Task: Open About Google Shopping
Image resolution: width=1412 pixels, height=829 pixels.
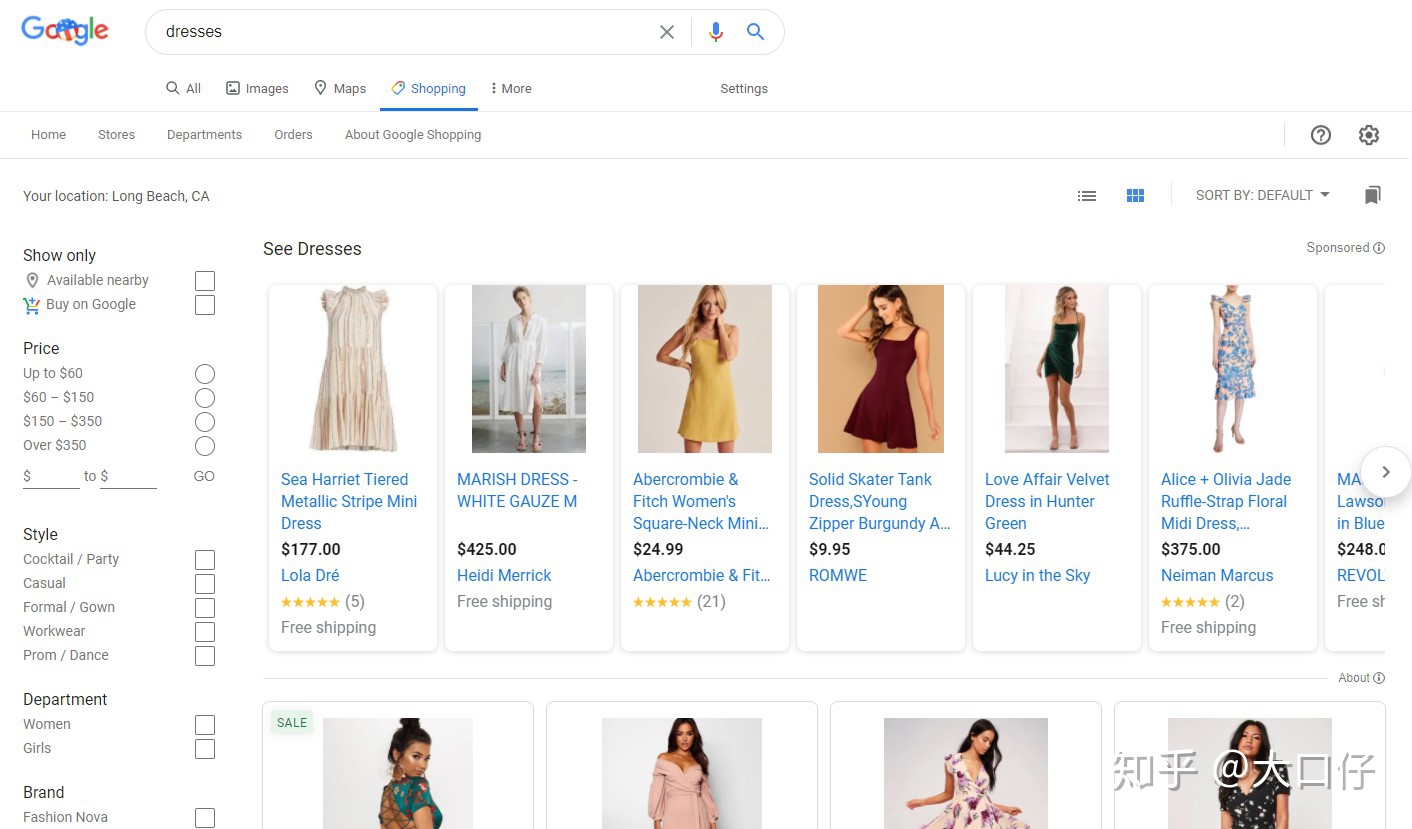Action: click(x=413, y=135)
